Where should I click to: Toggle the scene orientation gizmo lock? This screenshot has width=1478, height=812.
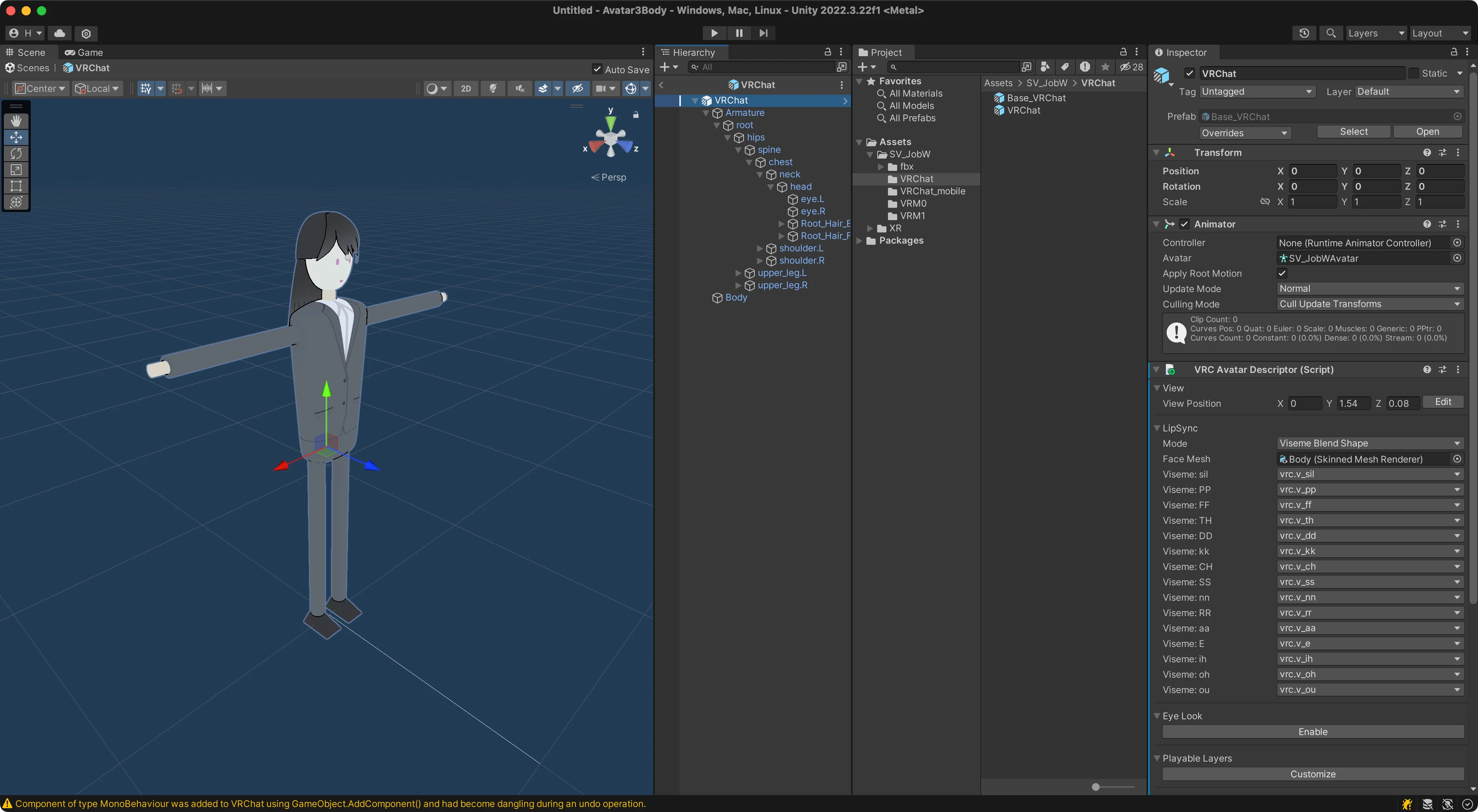tap(636, 115)
